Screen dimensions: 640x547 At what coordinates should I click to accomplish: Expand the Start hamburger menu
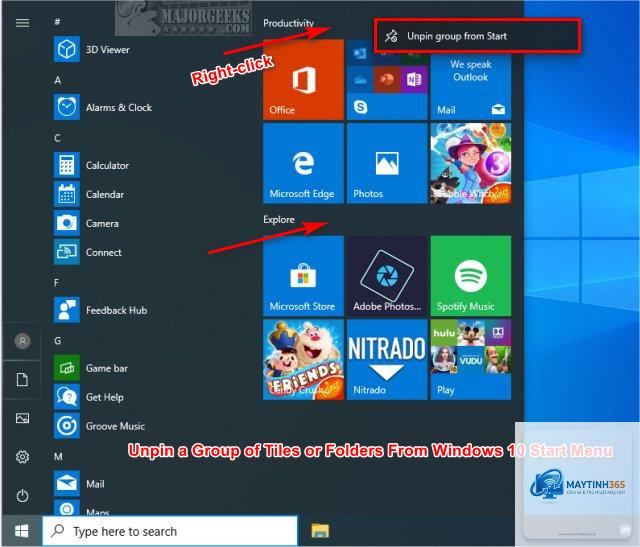pos(22,23)
